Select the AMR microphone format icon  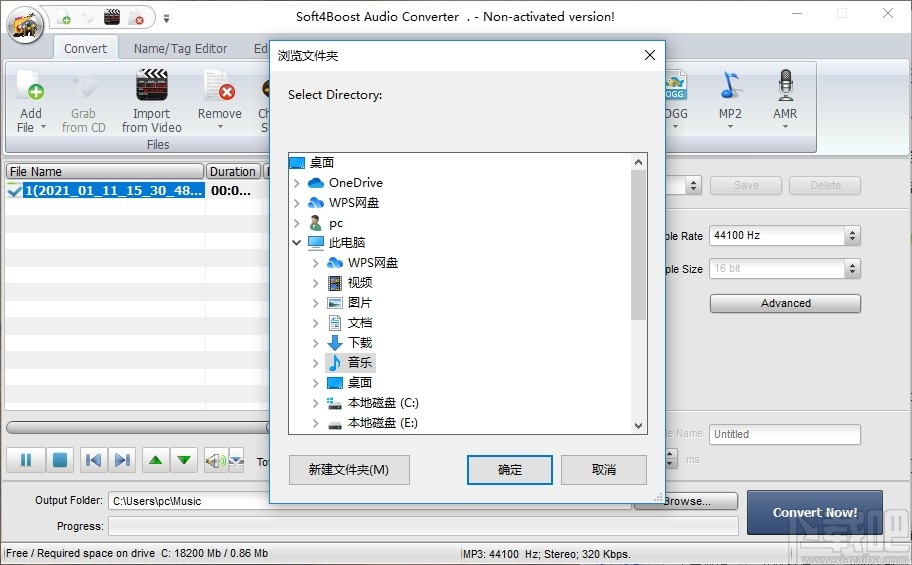point(785,85)
